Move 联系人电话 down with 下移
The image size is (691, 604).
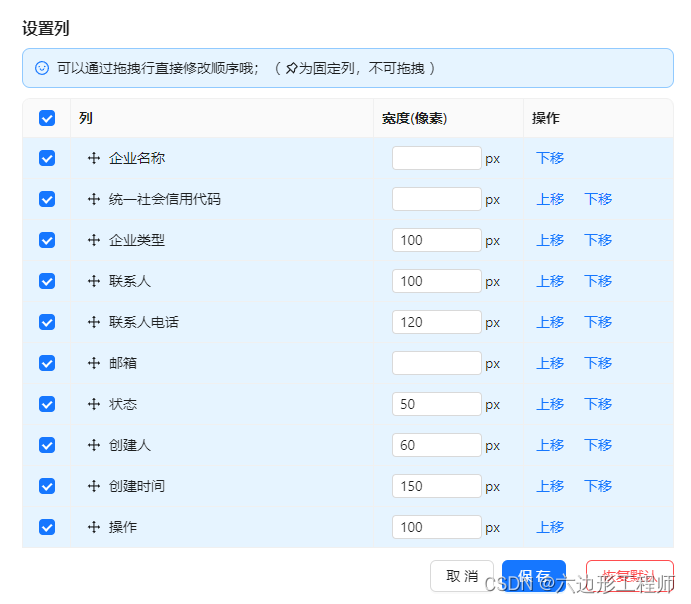tap(598, 322)
